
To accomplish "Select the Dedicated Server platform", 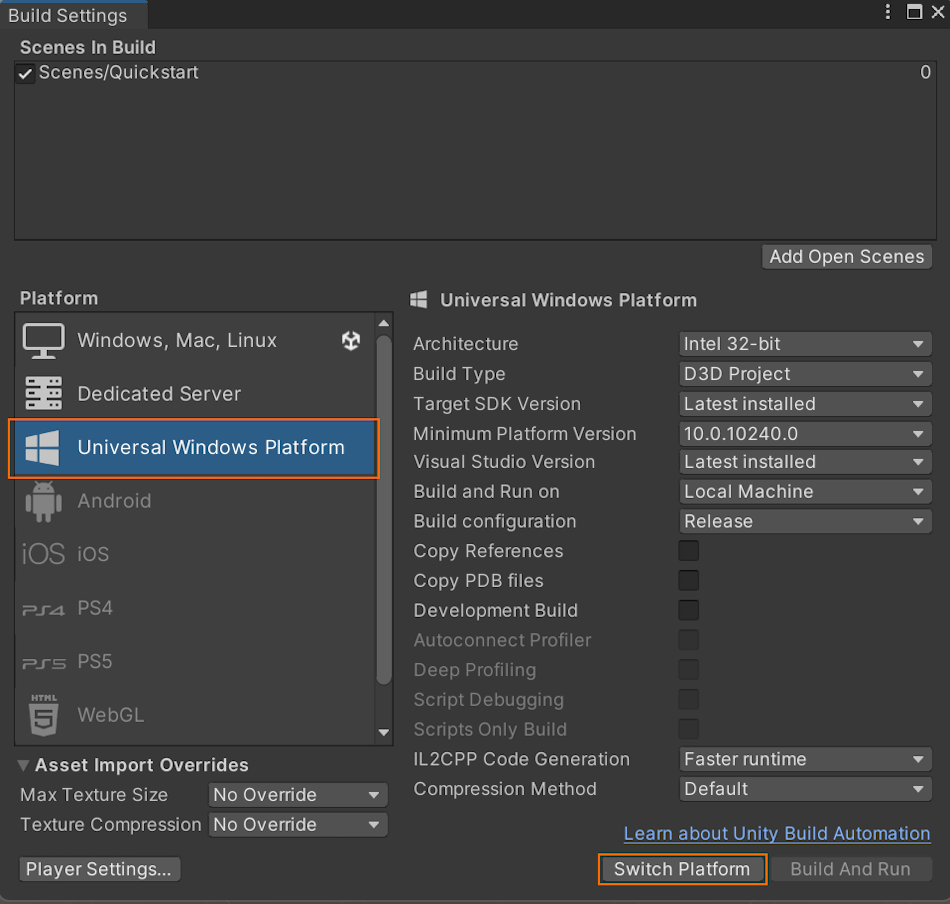I will [x=195, y=394].
